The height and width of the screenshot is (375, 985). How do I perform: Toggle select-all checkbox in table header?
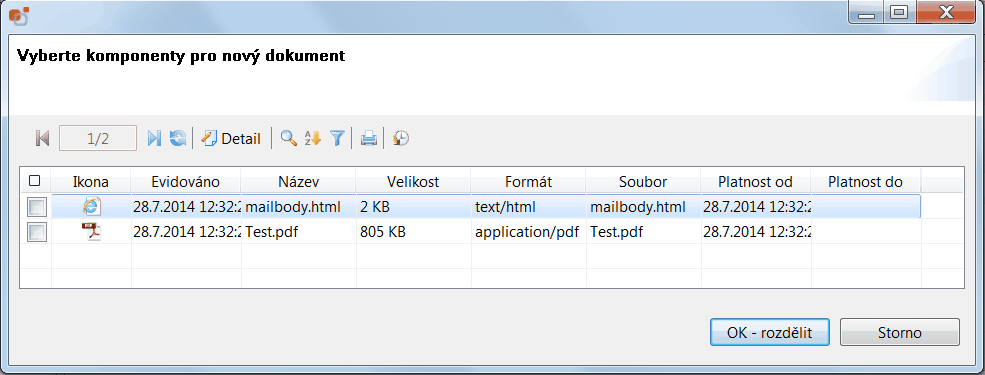(35, 181)
